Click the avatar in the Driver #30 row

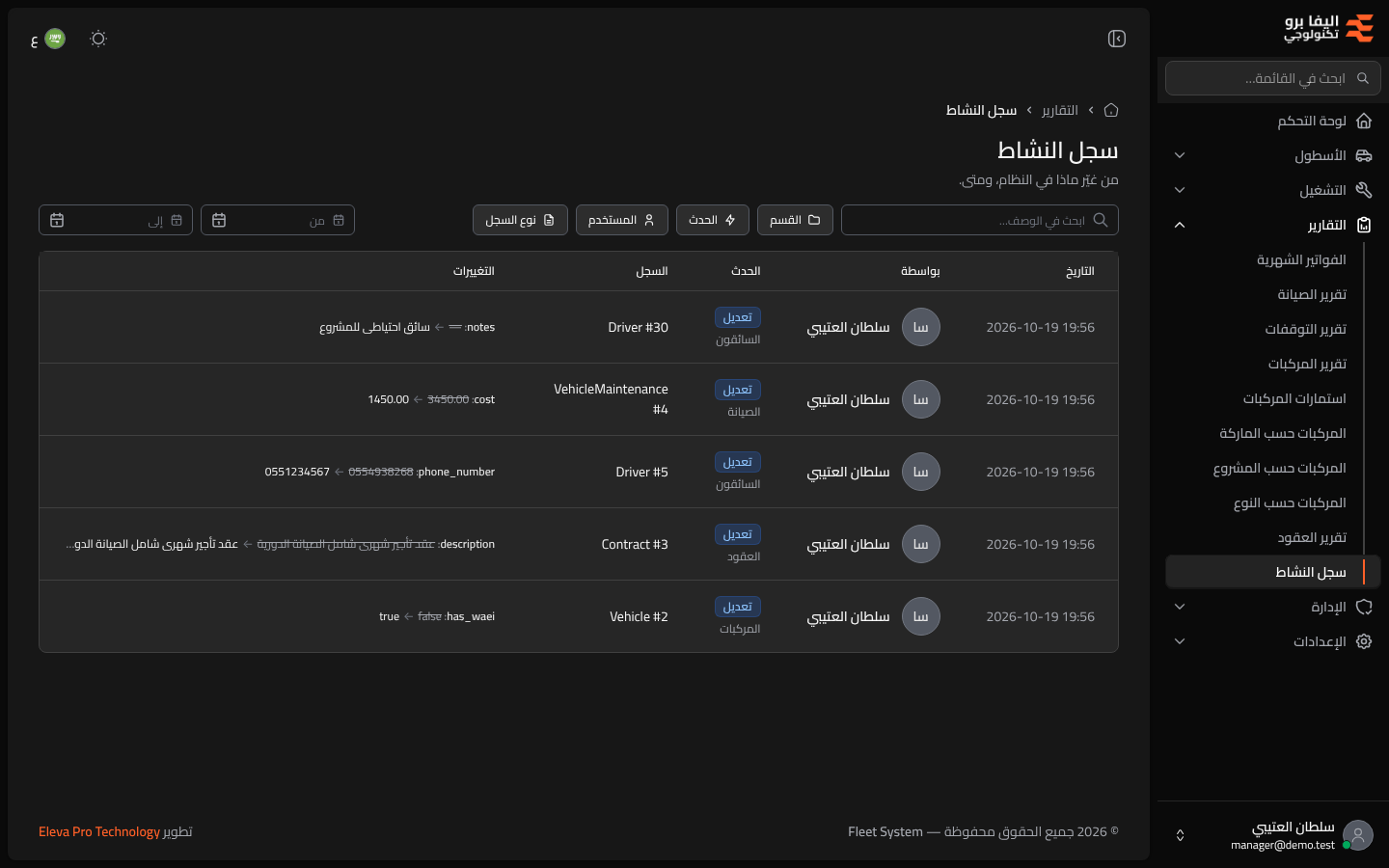coord(921,327)
